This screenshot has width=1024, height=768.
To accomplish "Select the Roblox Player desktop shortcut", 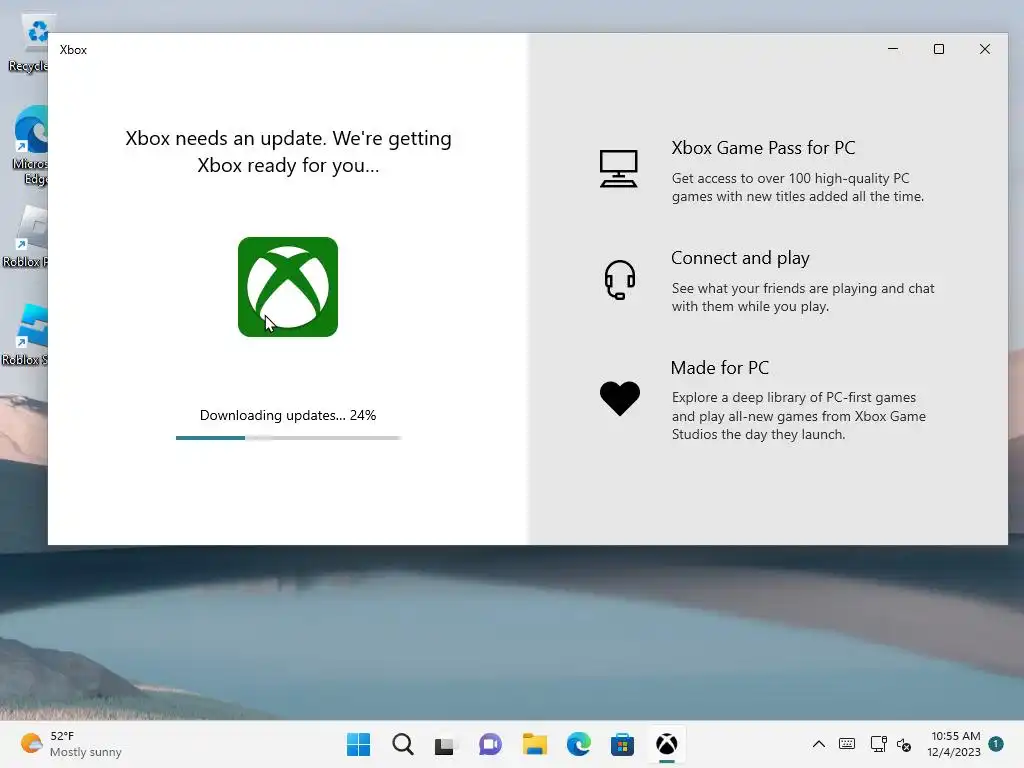I will point(26,236).
